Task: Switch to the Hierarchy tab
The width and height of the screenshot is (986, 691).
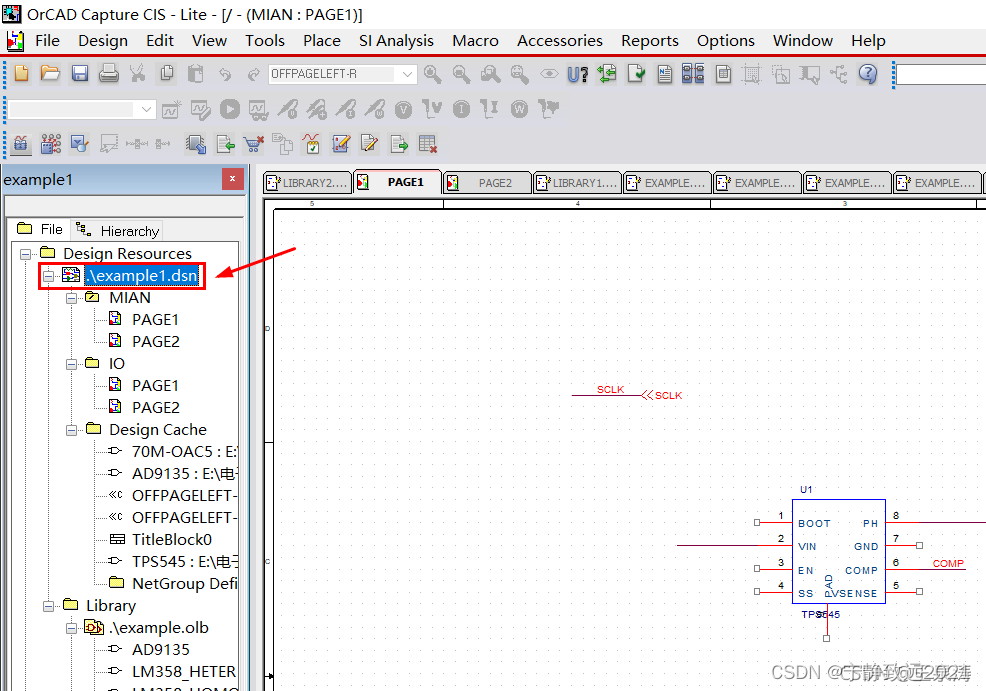Action: (x=118, y=231)
